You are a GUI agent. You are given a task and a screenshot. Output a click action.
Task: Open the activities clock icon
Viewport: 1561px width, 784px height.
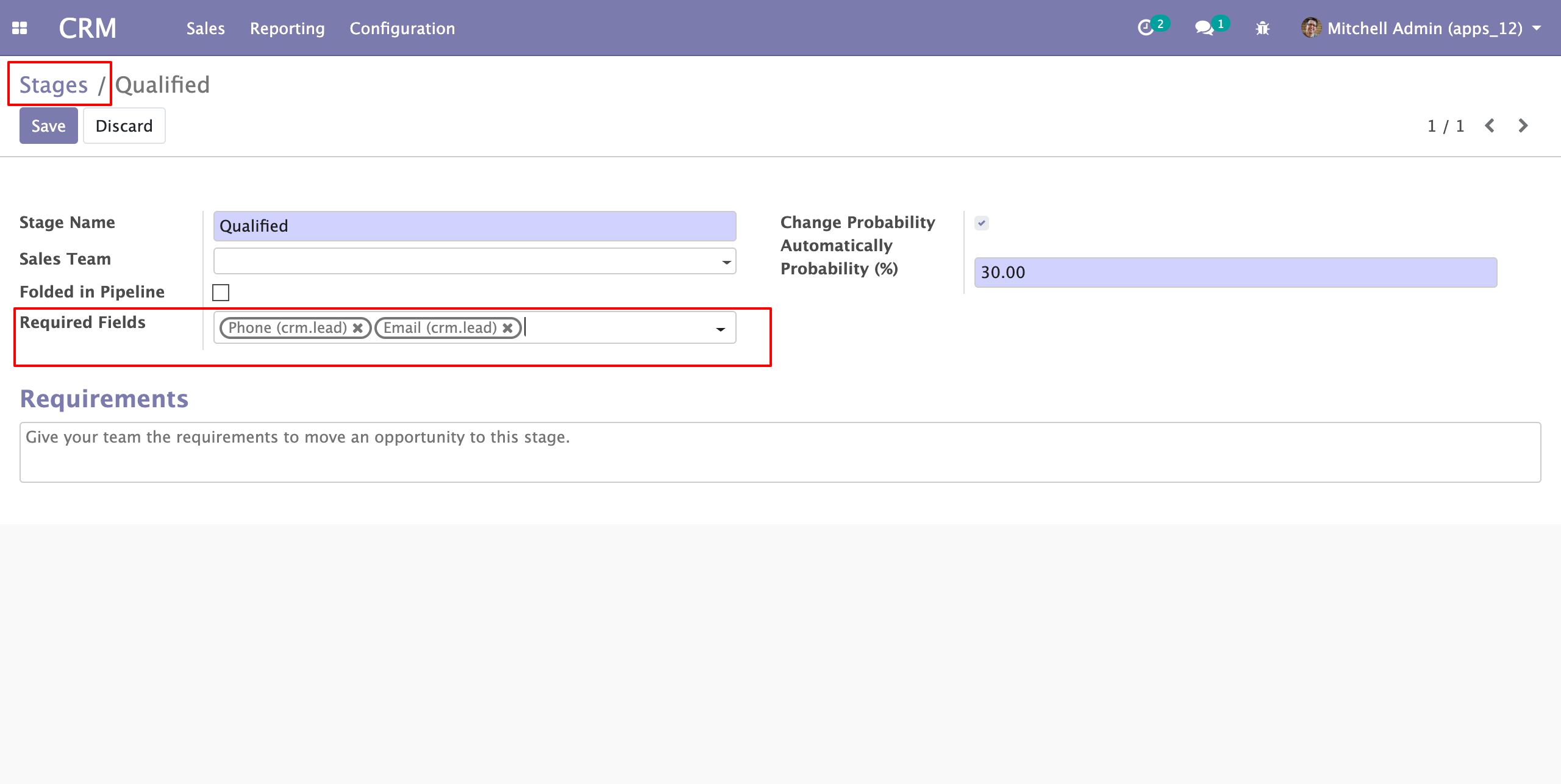[x=1146, y=28]
